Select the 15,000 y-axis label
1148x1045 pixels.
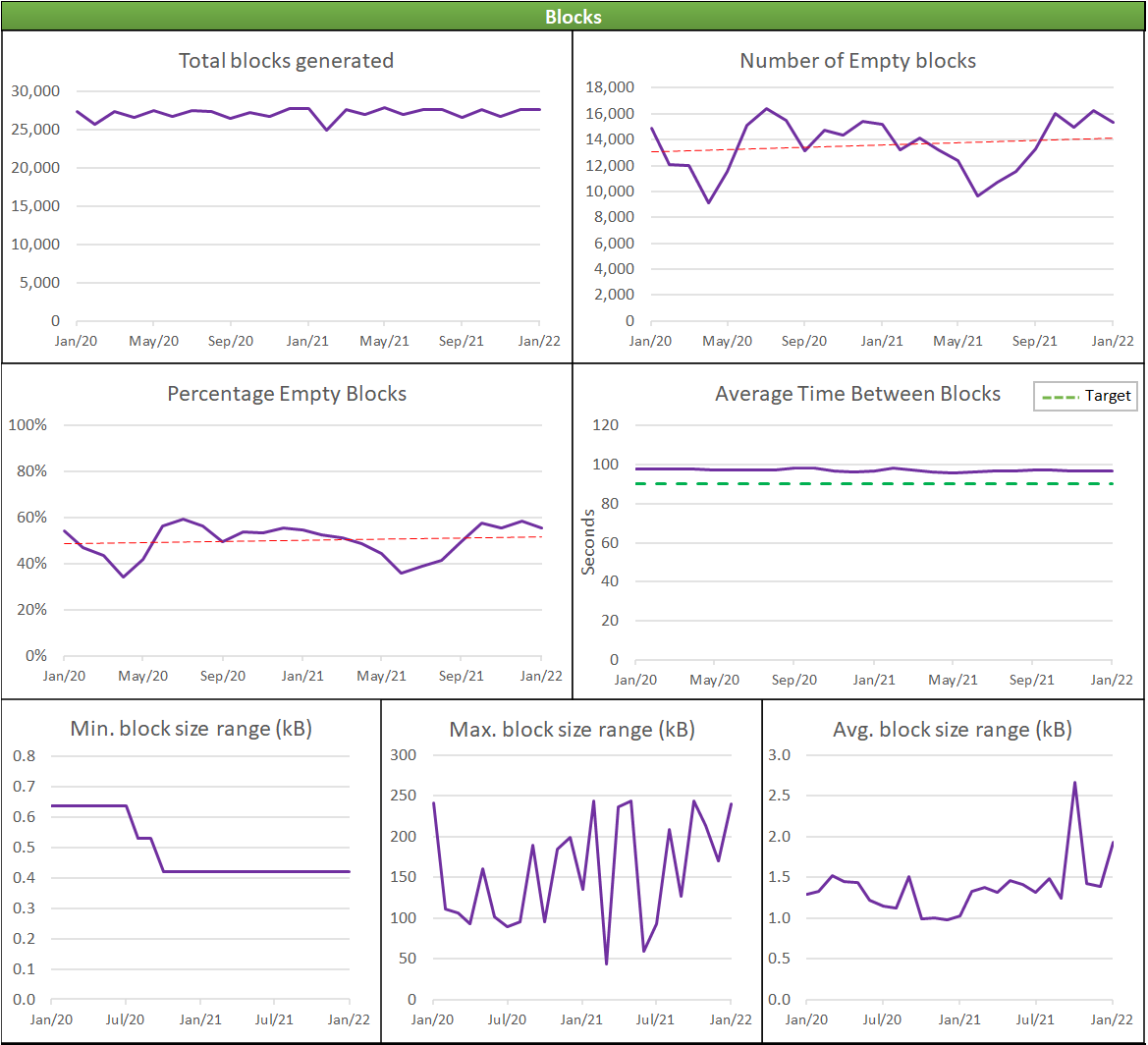(x=35, y=206)
